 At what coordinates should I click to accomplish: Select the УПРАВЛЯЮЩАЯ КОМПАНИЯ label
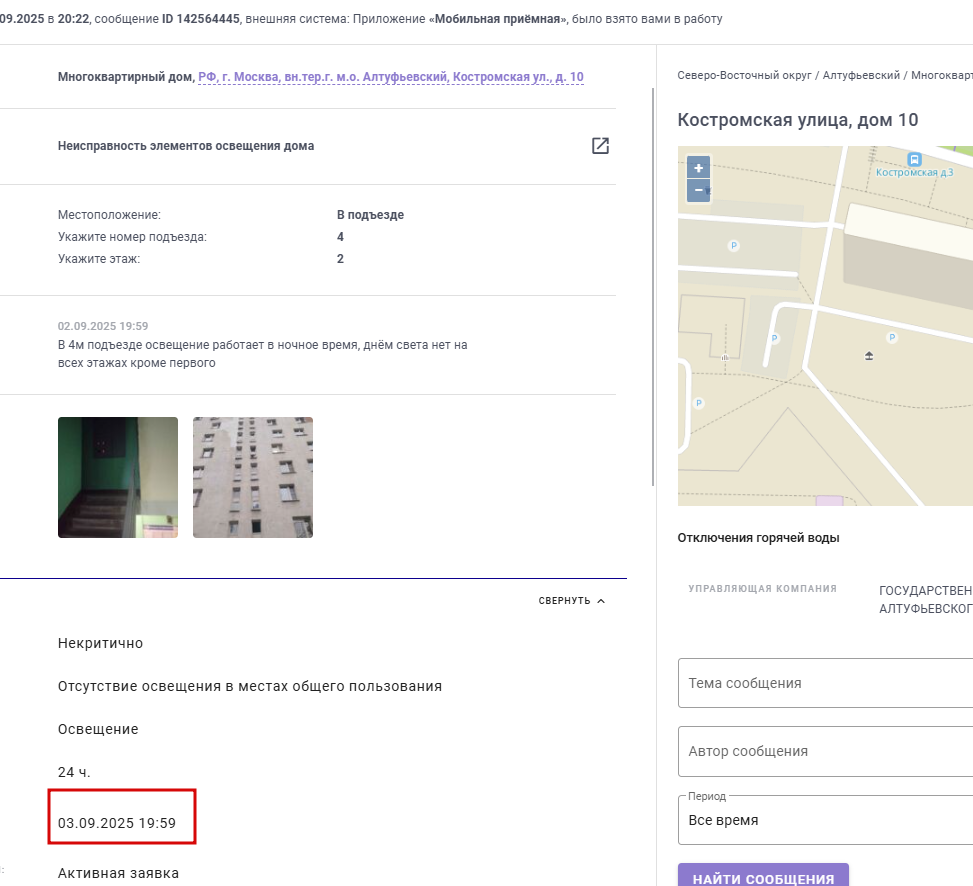coord(763,589)
